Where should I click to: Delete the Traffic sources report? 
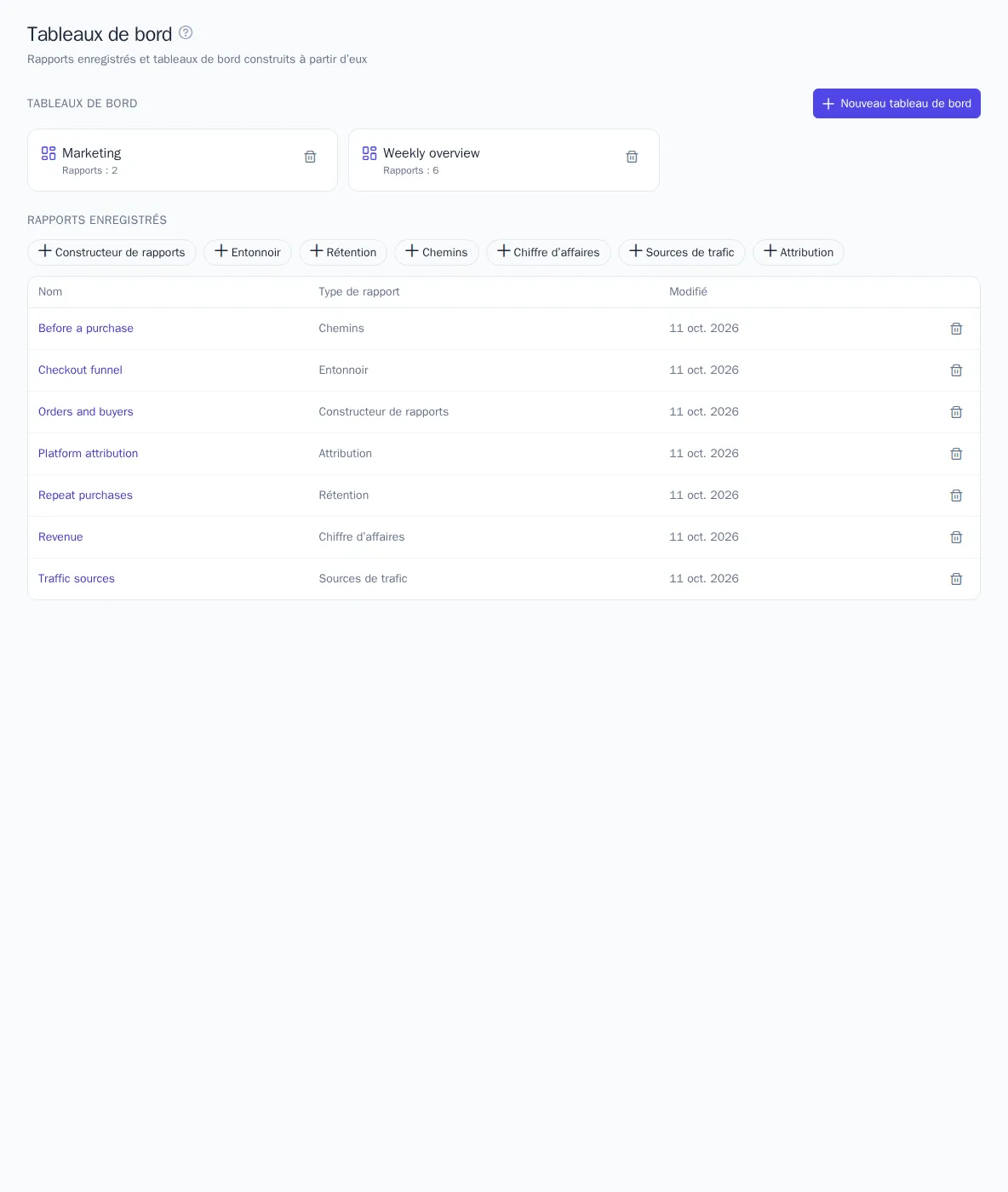click(956, 579)
